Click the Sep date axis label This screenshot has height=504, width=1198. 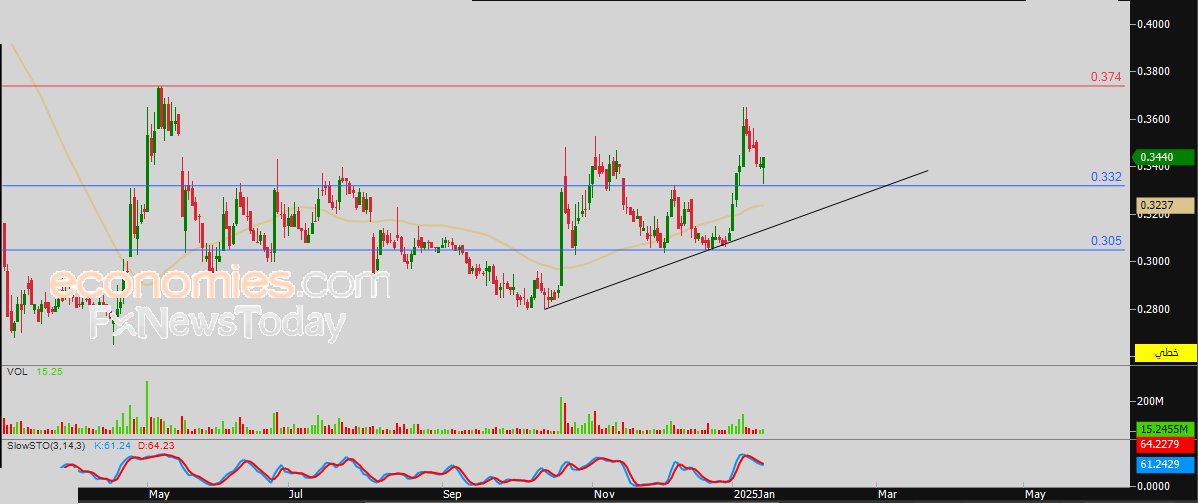(452, 495)
